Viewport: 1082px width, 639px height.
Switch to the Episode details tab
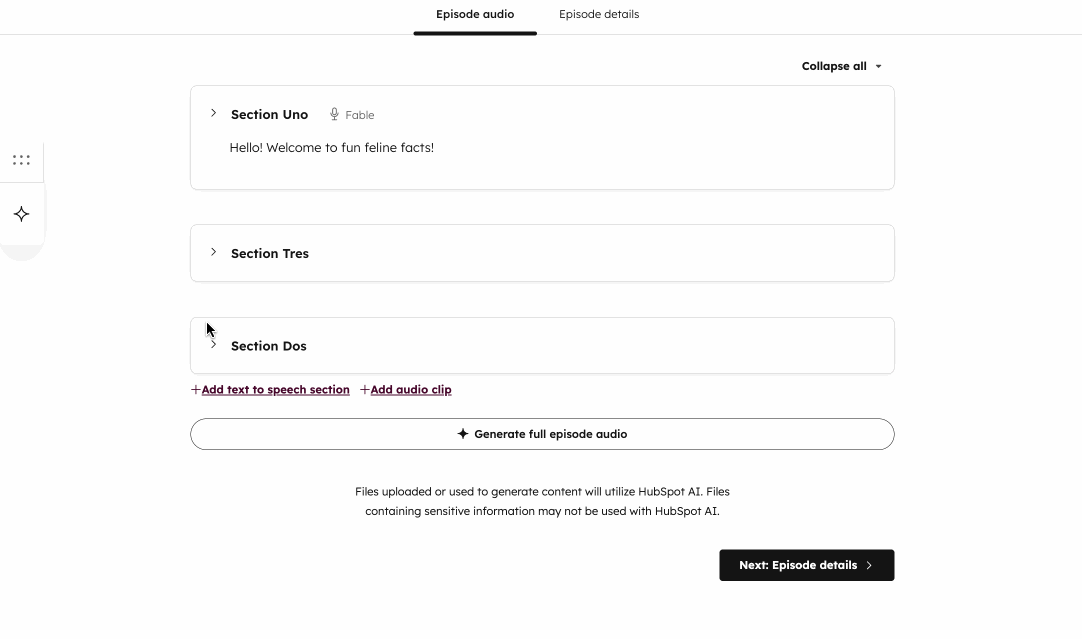[599, 15]
